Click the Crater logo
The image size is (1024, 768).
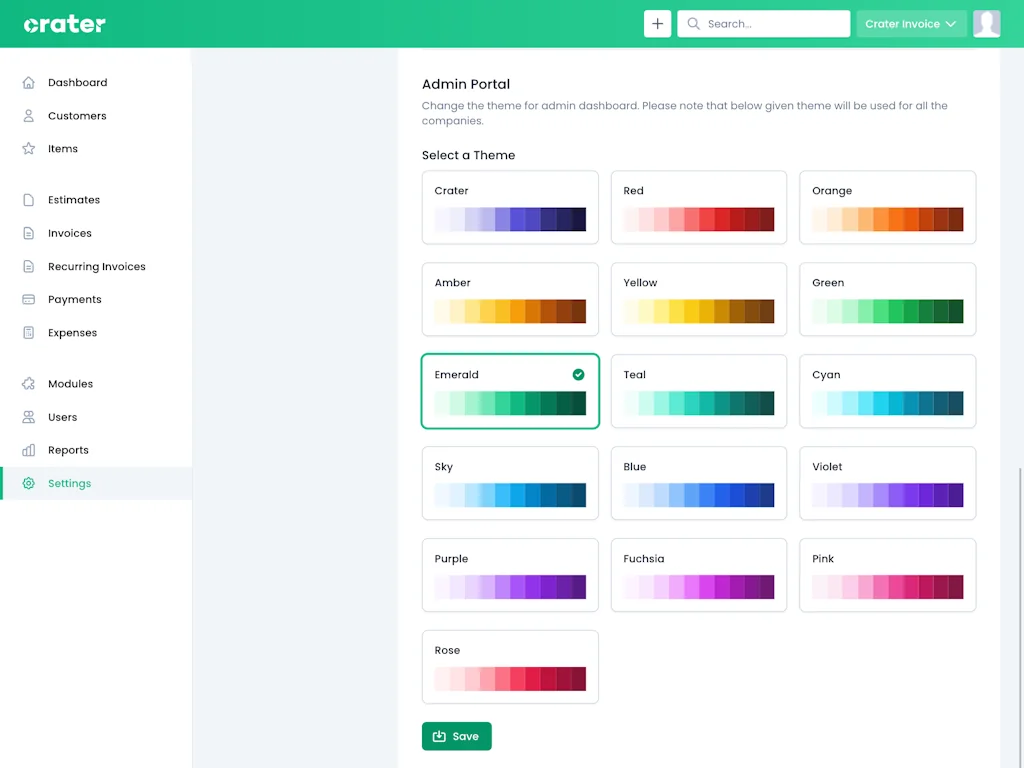pos(65,24)
